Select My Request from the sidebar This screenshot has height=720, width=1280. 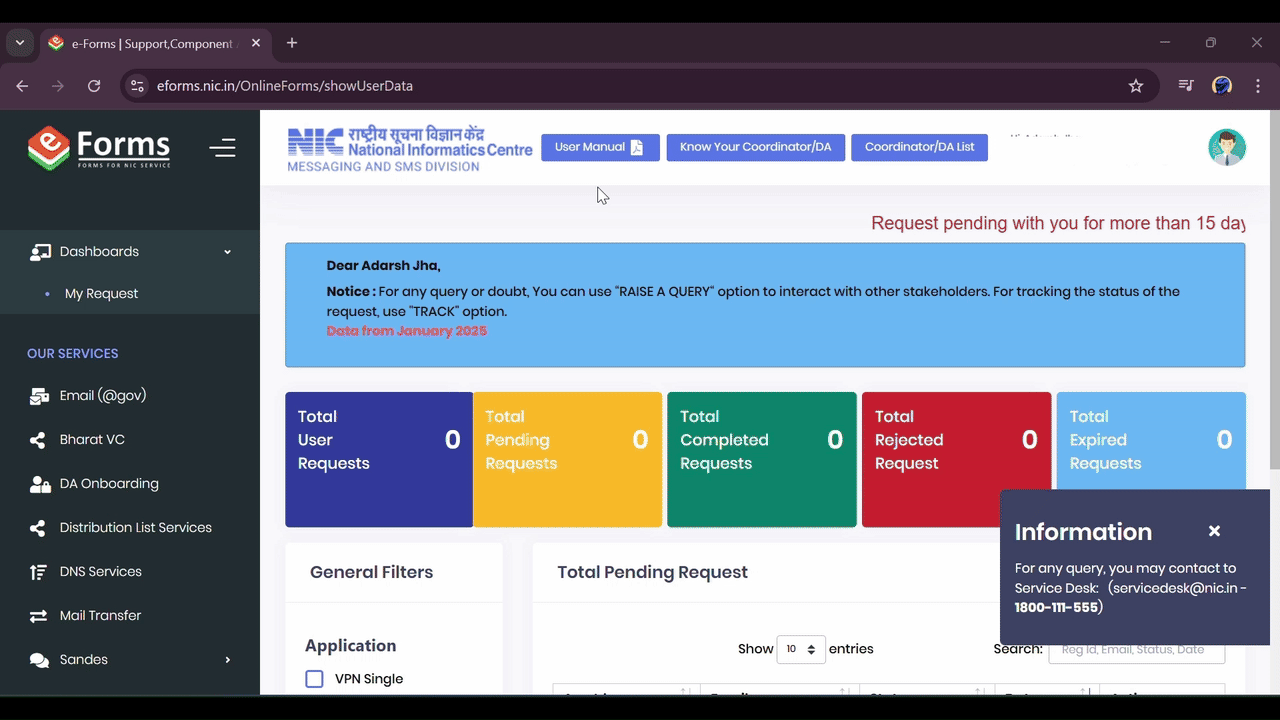tap(101, 293)
